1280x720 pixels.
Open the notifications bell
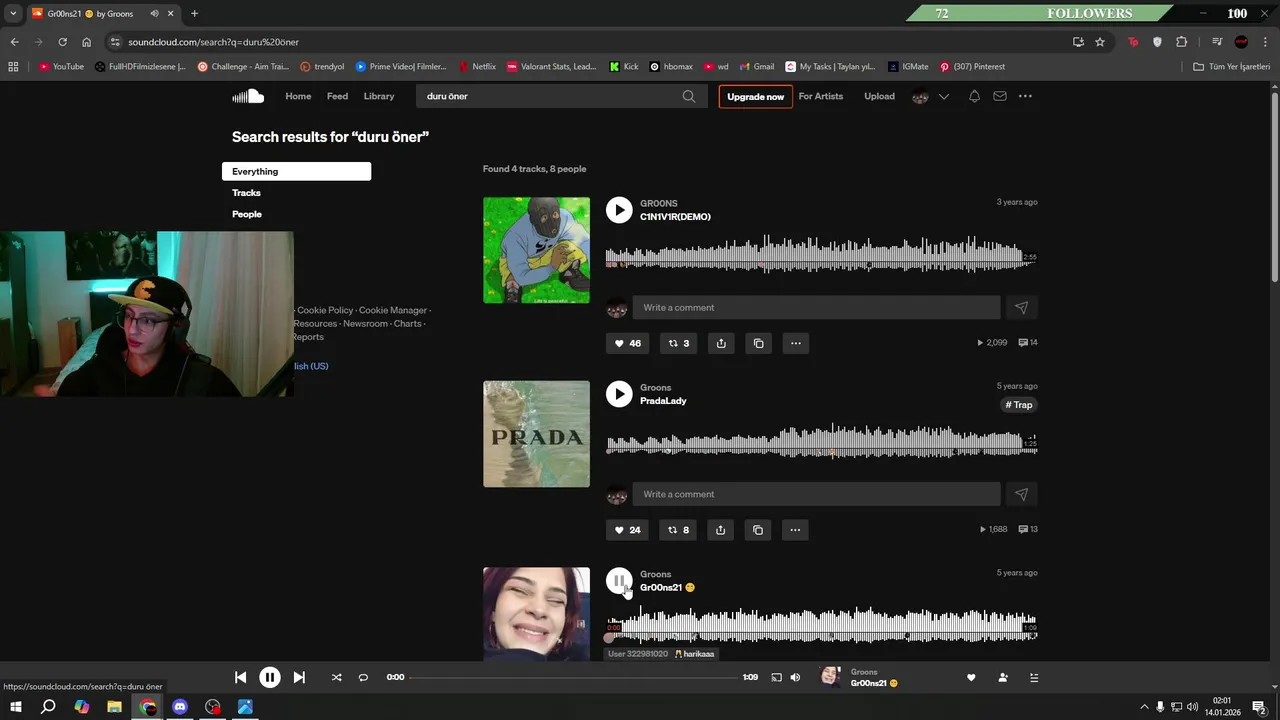coord(974,96)
